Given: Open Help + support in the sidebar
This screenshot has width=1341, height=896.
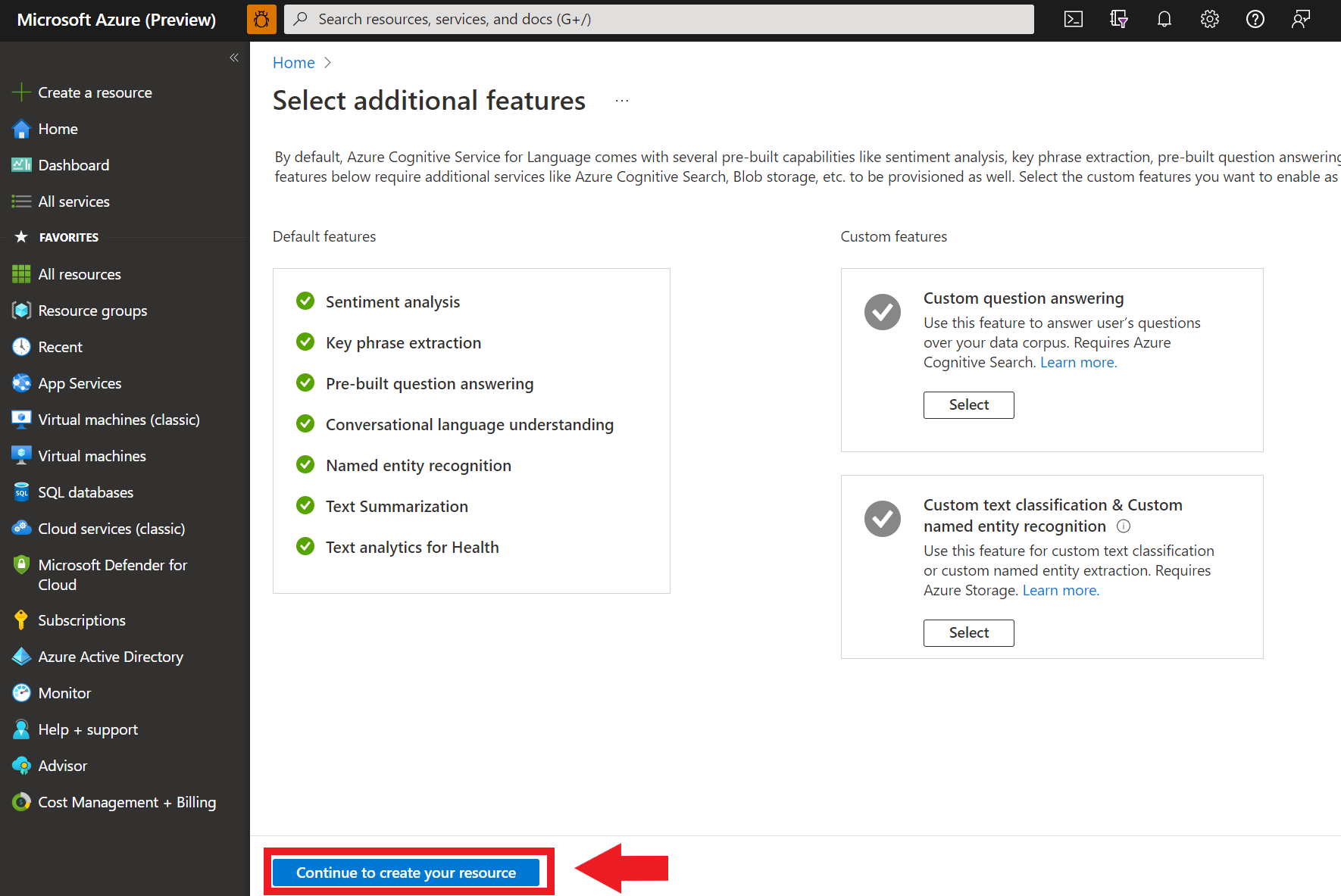Looking at the screenshot, I should pos(89,729).
